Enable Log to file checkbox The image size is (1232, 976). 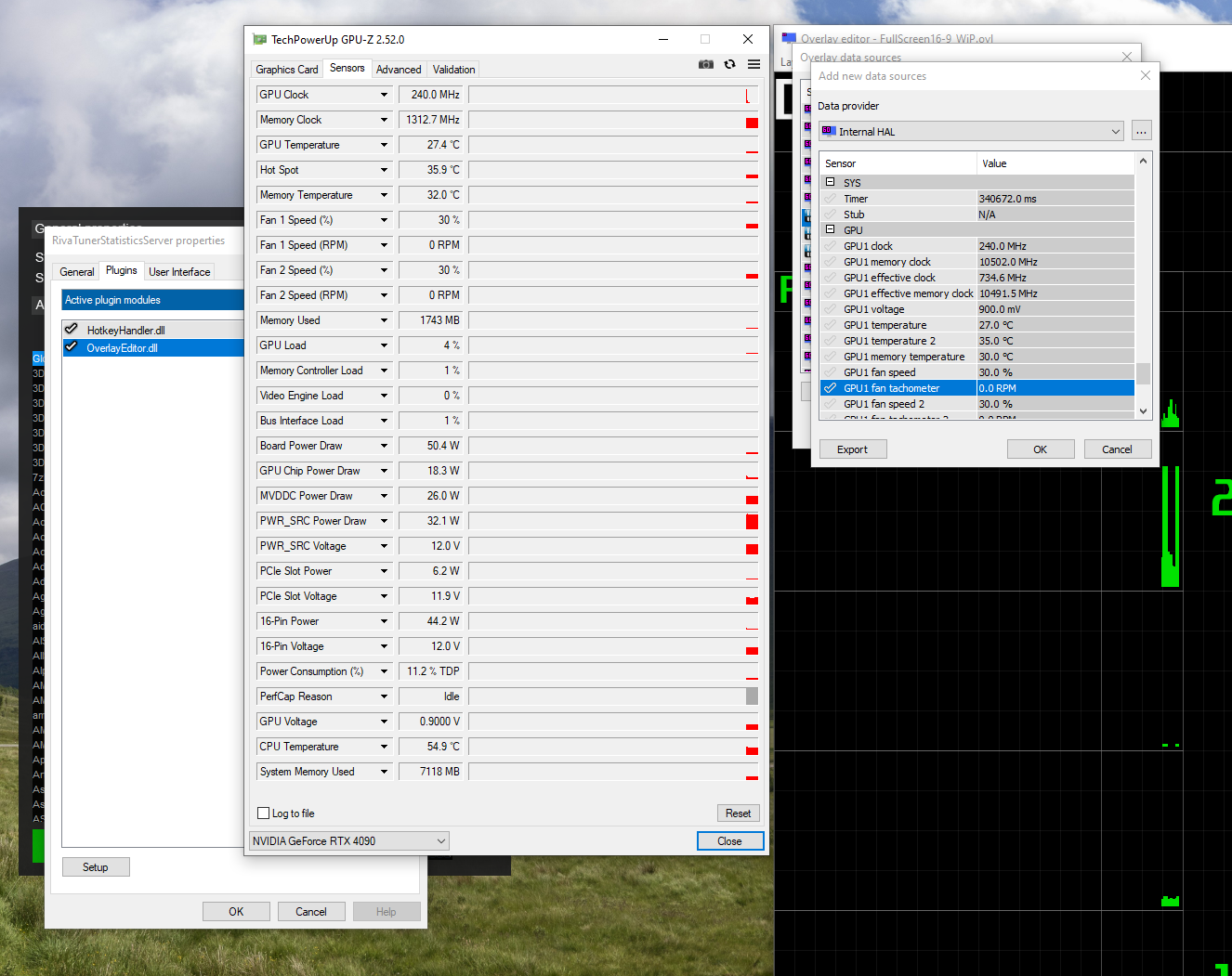coord(264,813)
